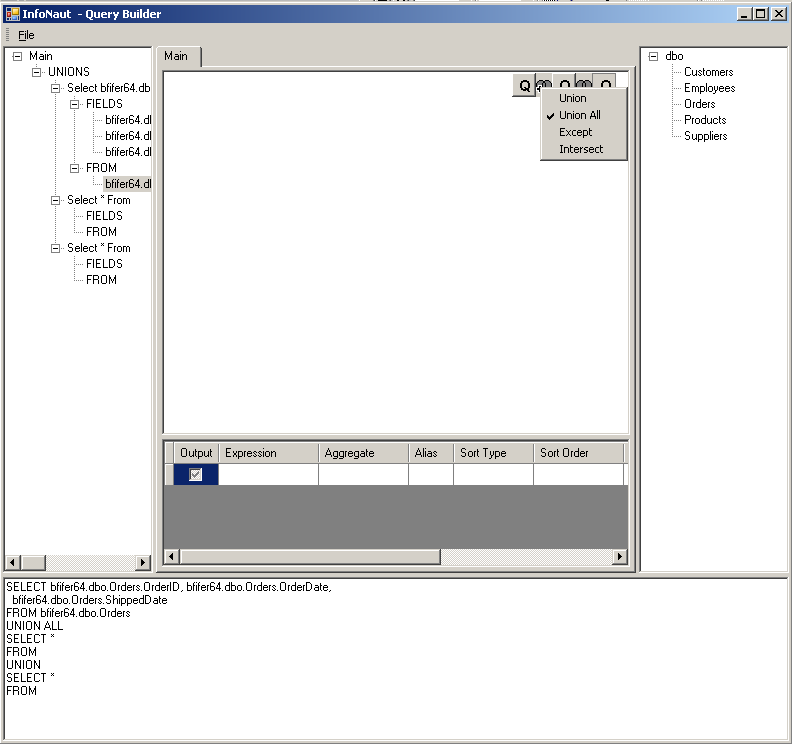Select the checked Union All option
Viewport: 792px width, 744px height.
click(x=580, y=115)
